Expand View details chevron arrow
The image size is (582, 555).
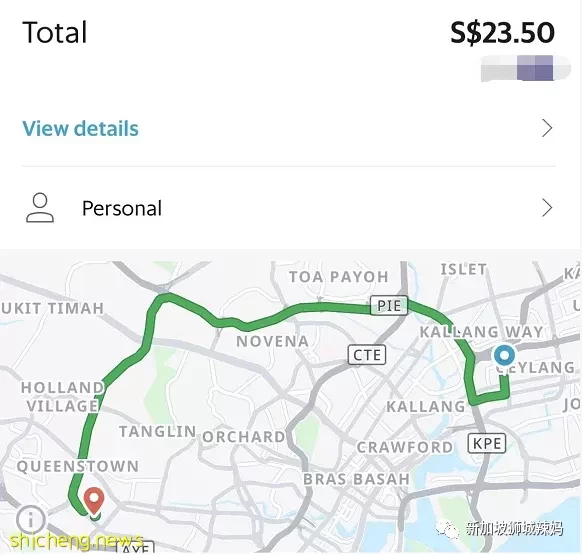pos(547,128)
